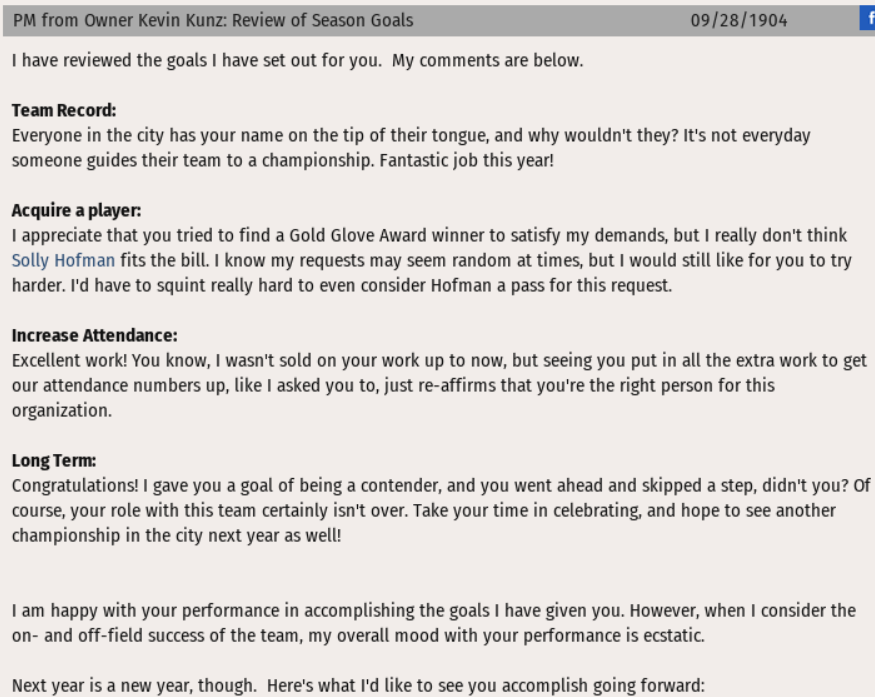Click the message date 09/28/1904
This screenshot has height=697, width=875.
coord(739,20)
